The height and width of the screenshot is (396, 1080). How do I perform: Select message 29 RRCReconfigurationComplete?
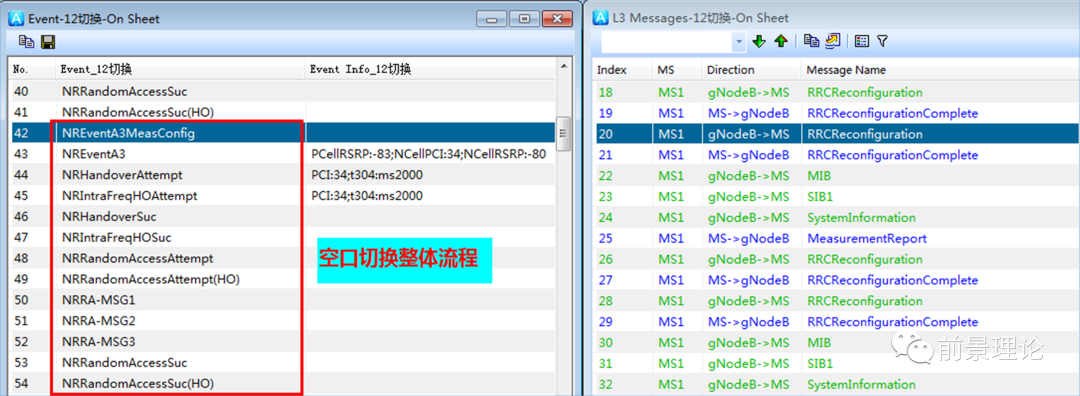pyautogui.click(x=836, y=322)
